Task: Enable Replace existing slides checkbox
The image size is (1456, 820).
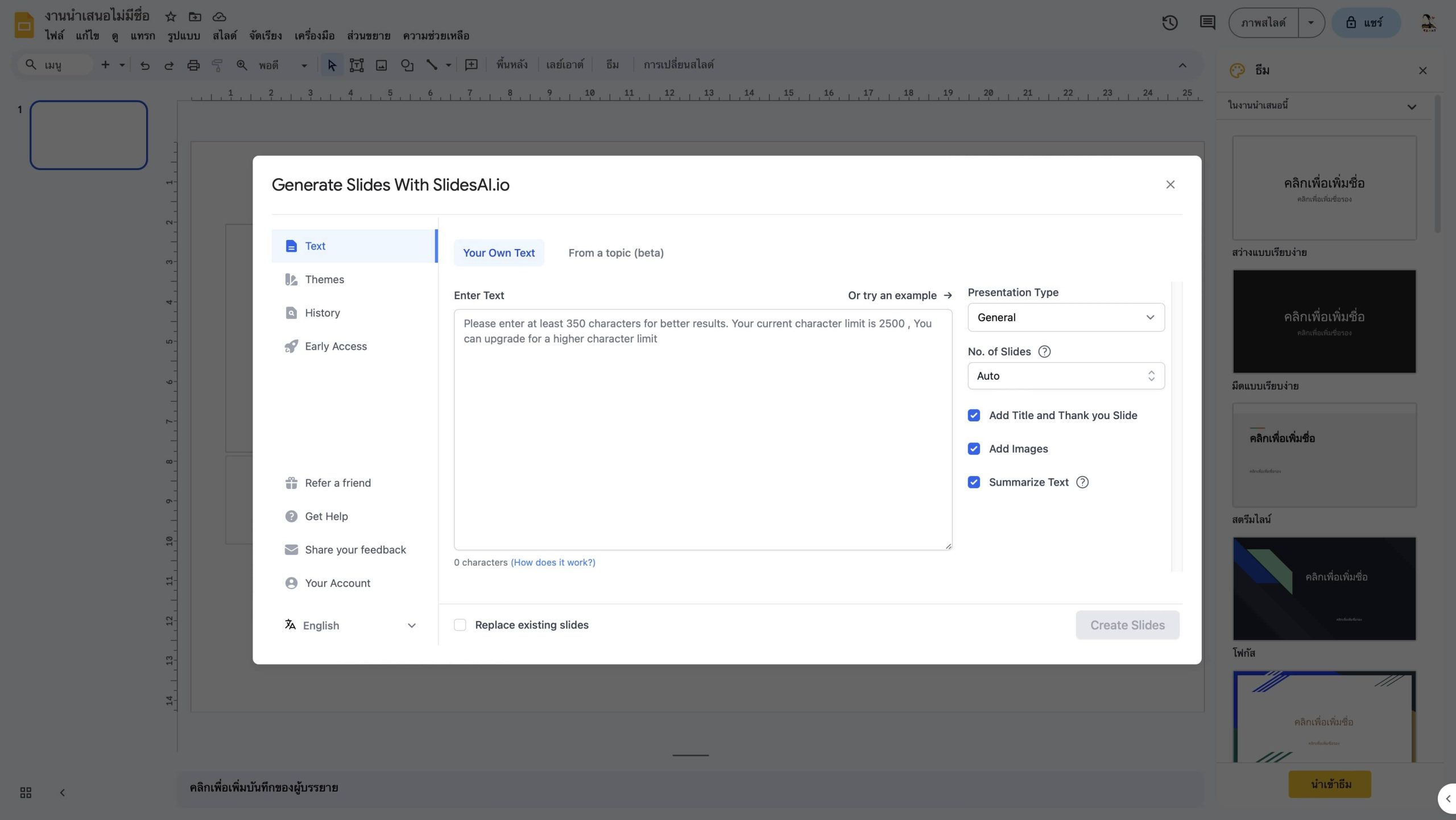Action: pyautogui.click(x=460, y=625)
